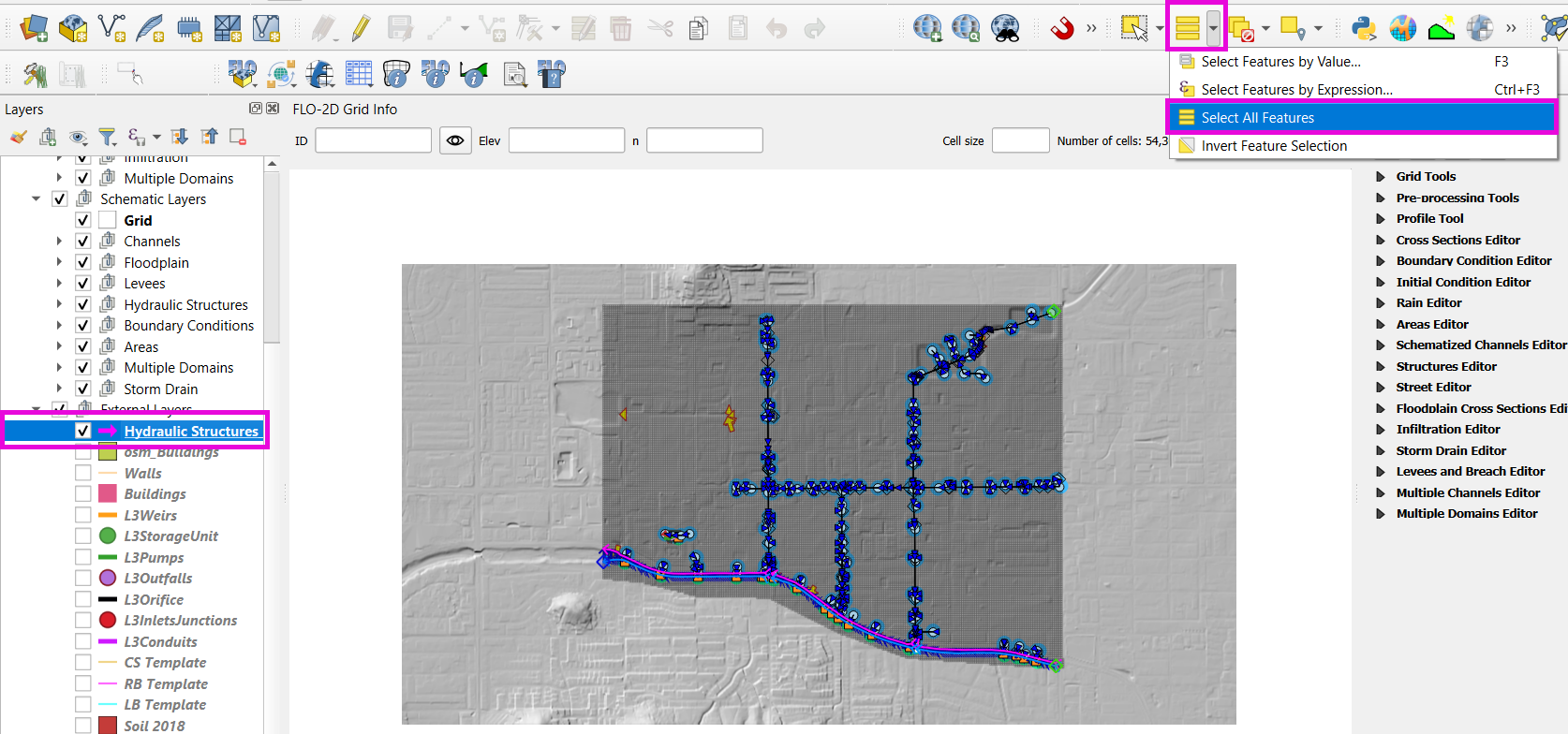Viewport: 1568px width, 734px height.
Task: Choose Invert Feature Selection
Action: point(1273,146)
